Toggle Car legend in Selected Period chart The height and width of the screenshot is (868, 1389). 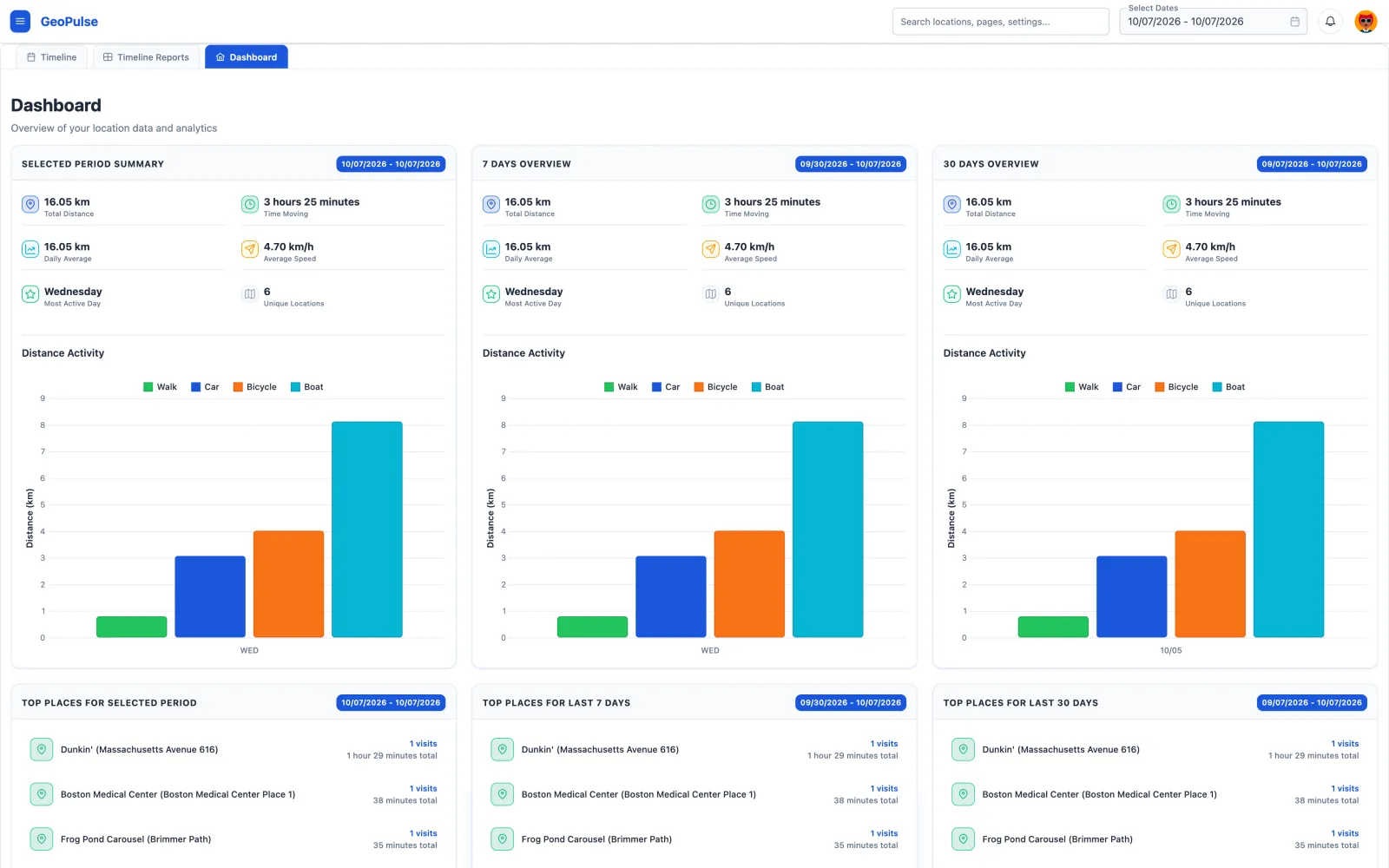click(205, 387)
